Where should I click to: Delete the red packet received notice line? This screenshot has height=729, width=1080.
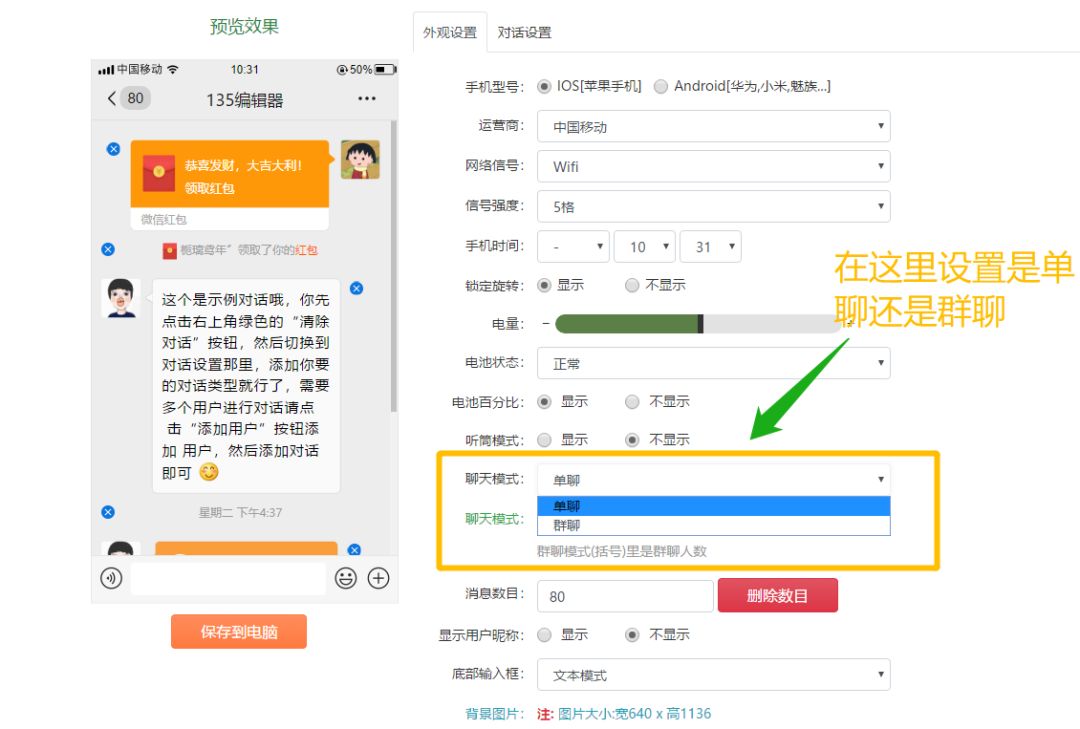coord(108,249)
